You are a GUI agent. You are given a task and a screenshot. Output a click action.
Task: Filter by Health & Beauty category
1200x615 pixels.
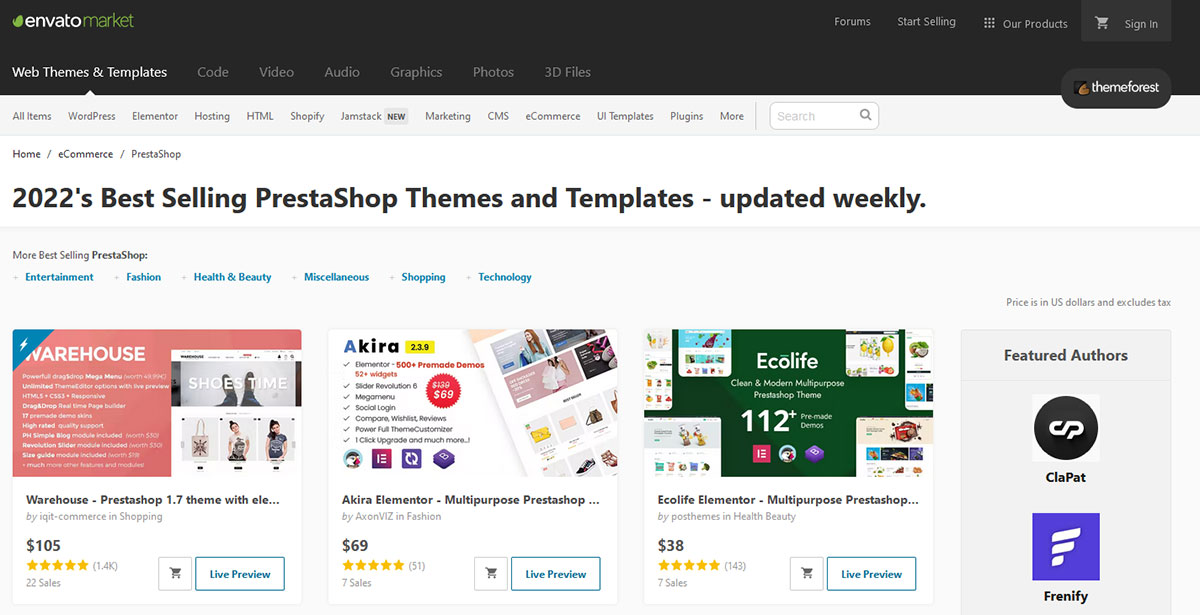pos(233,277)
